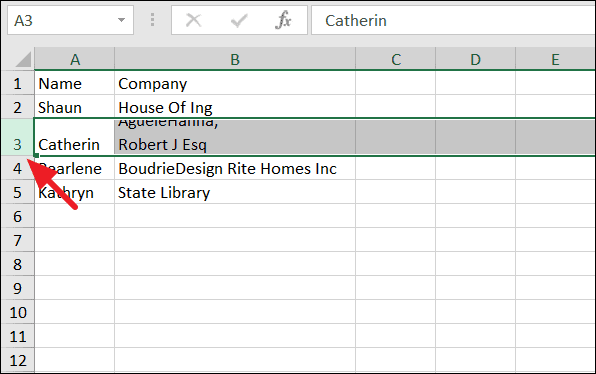Click the Select All triangle corner
Viewport: 596px width, 374px height.
[23, 60]
